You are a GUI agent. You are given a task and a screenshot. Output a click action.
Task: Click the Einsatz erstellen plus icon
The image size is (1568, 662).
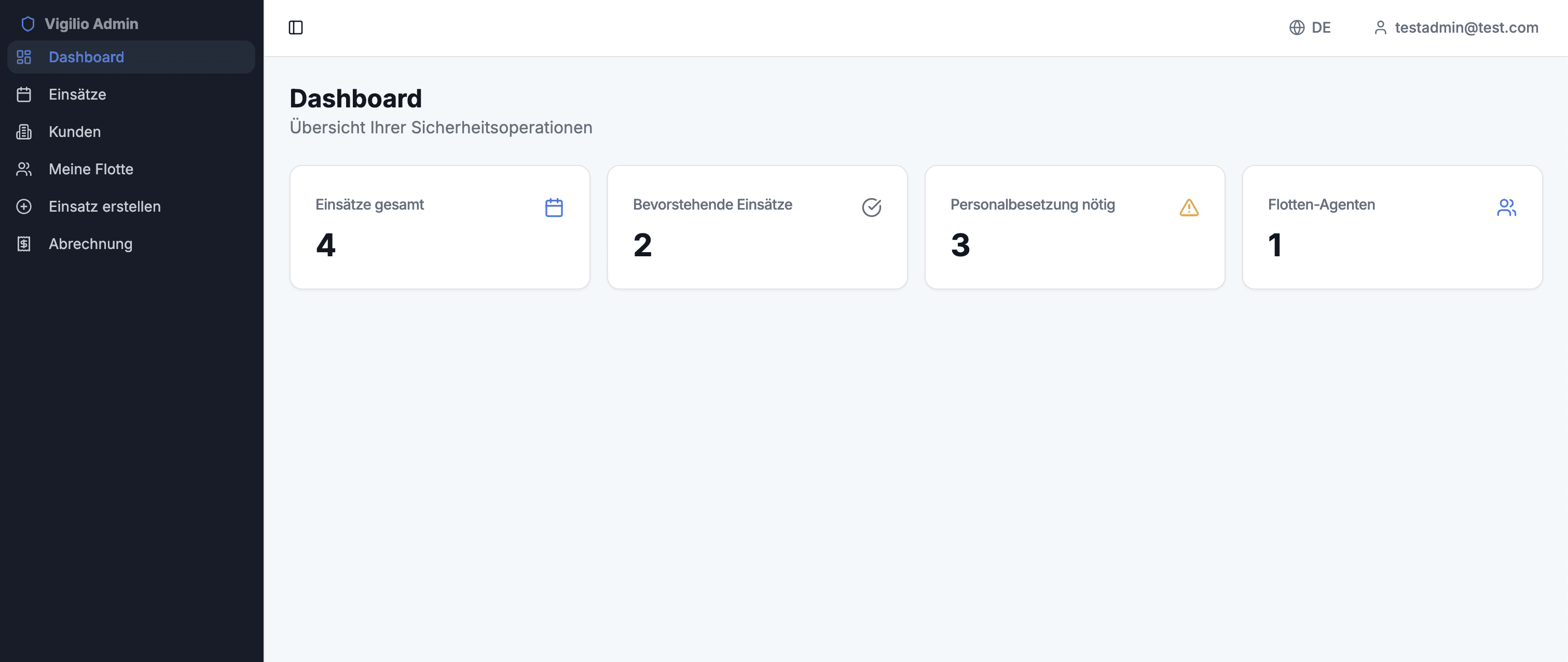(24, 206)
